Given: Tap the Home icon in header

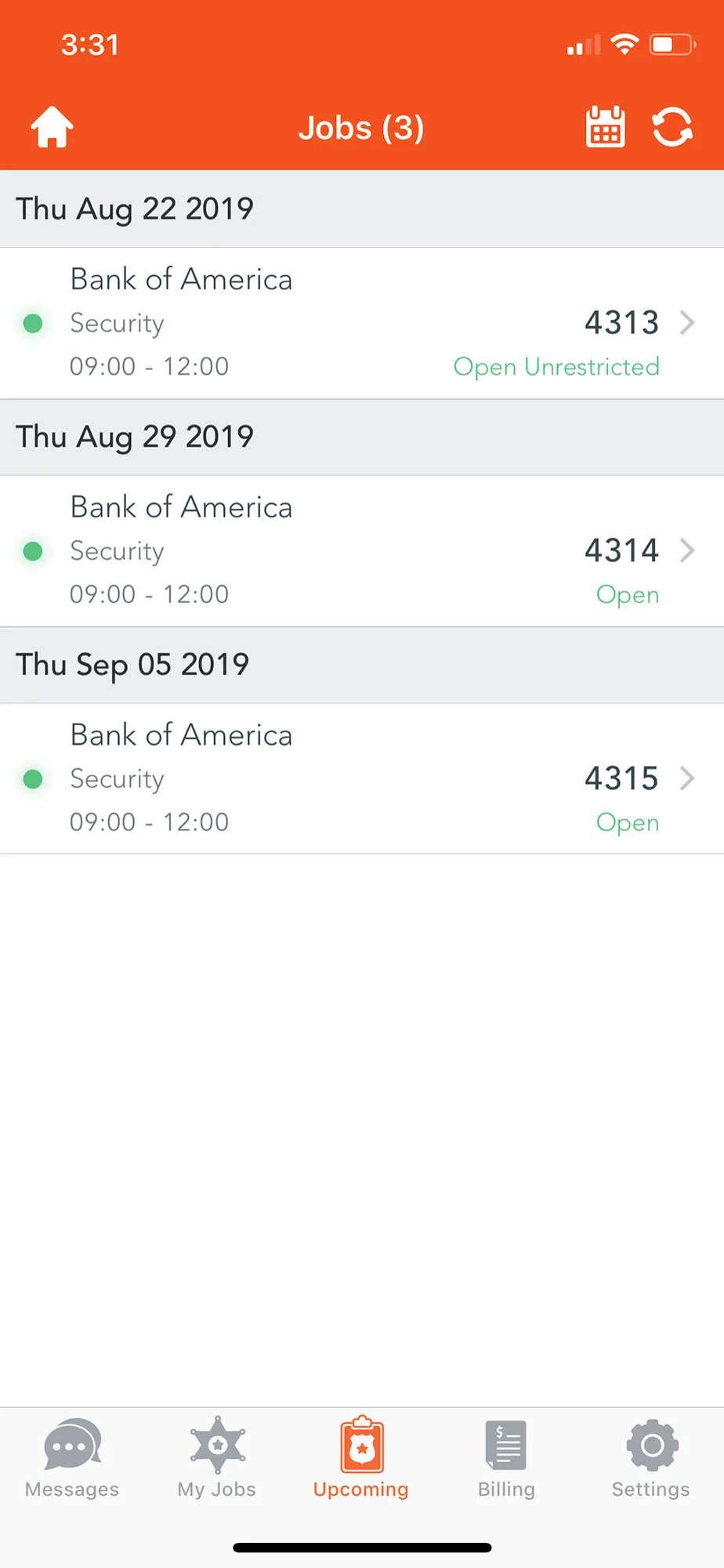Looking at the screenshot, I should coord(52,127).
